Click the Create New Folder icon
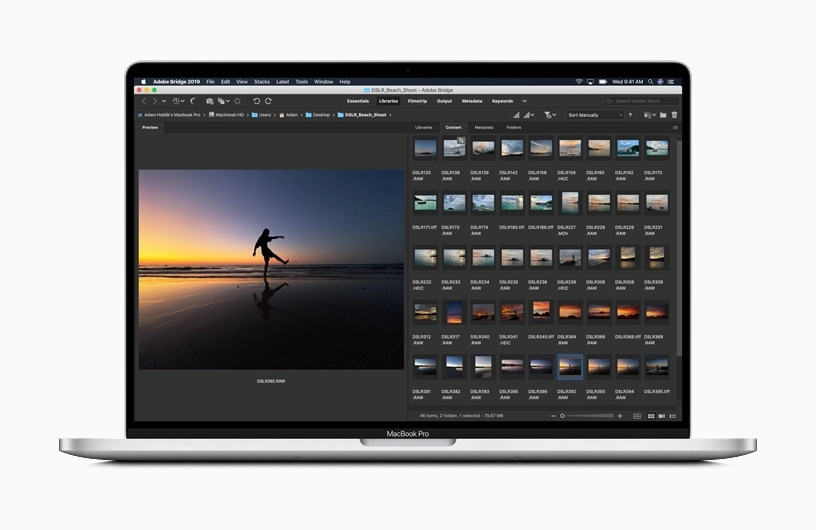The image size is (816, 530). point(661,115)
